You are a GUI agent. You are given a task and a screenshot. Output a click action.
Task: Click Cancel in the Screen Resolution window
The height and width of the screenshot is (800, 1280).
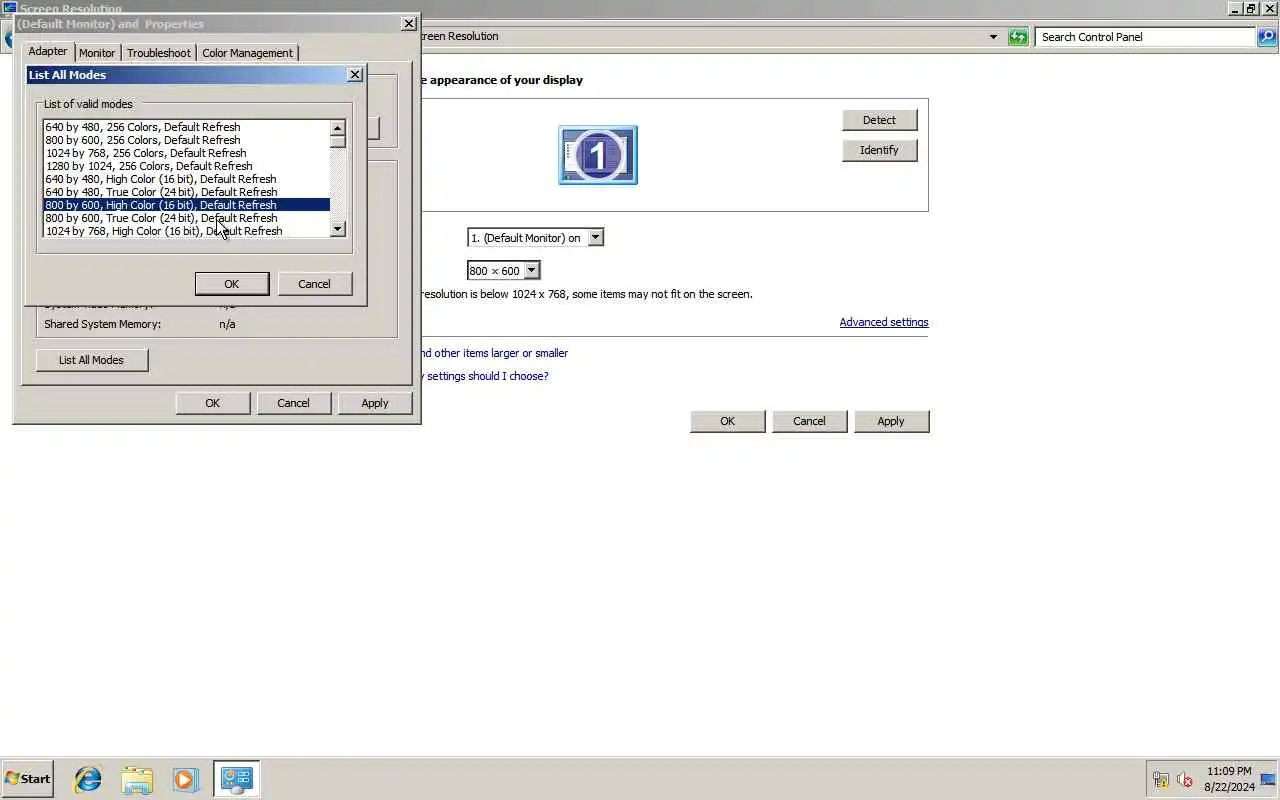pyautogui.click(x=809, y=421)
